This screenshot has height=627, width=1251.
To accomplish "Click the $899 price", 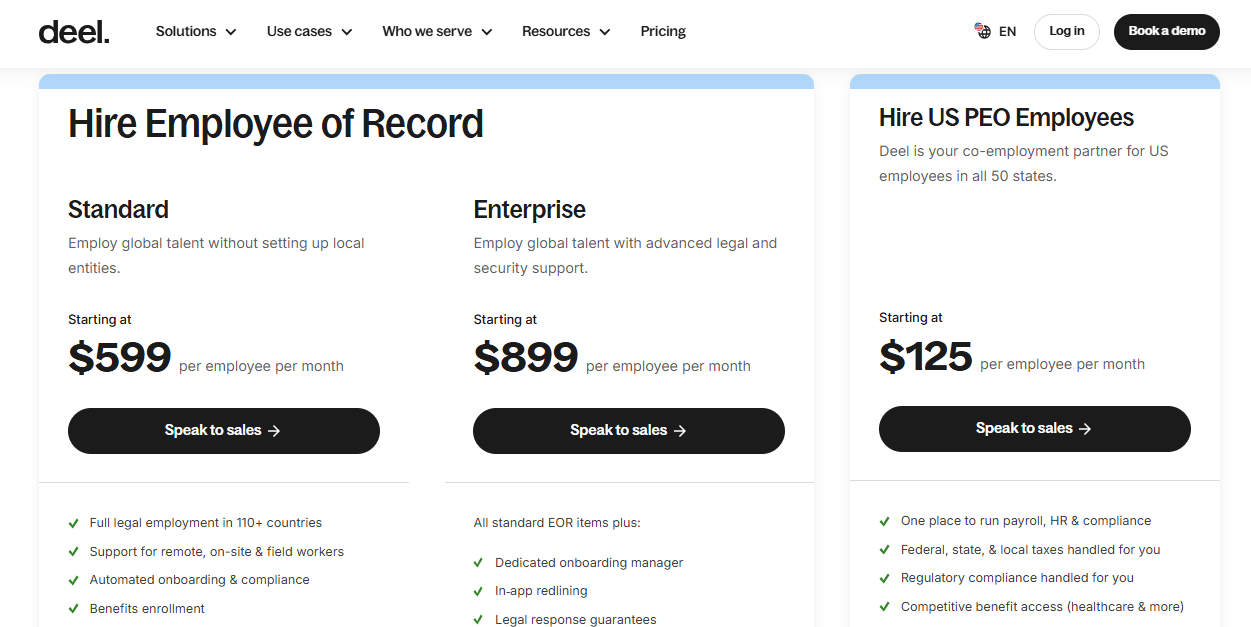I will click(x=526, y=357).
